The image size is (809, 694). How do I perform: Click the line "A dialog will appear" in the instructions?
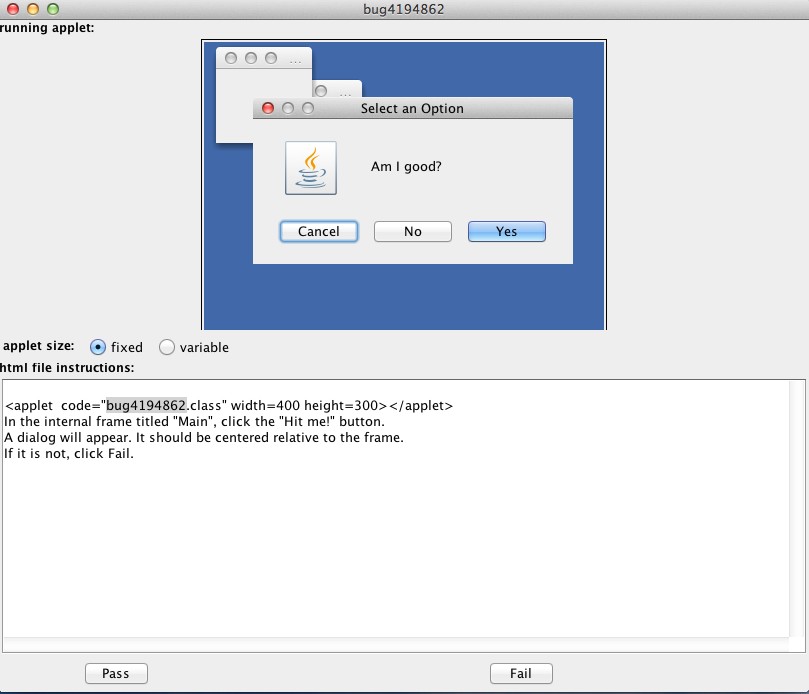(204, 438)
